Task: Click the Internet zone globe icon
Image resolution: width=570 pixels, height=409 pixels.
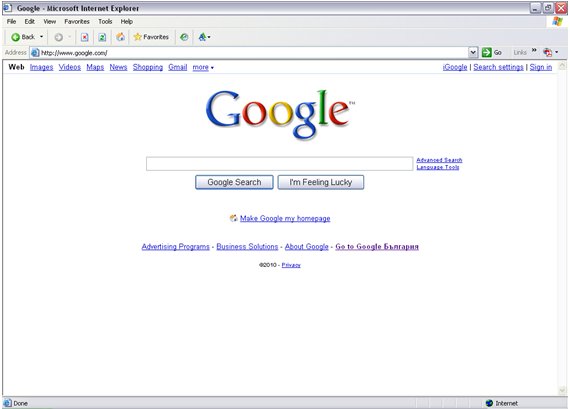Action: tap(489, 403)
